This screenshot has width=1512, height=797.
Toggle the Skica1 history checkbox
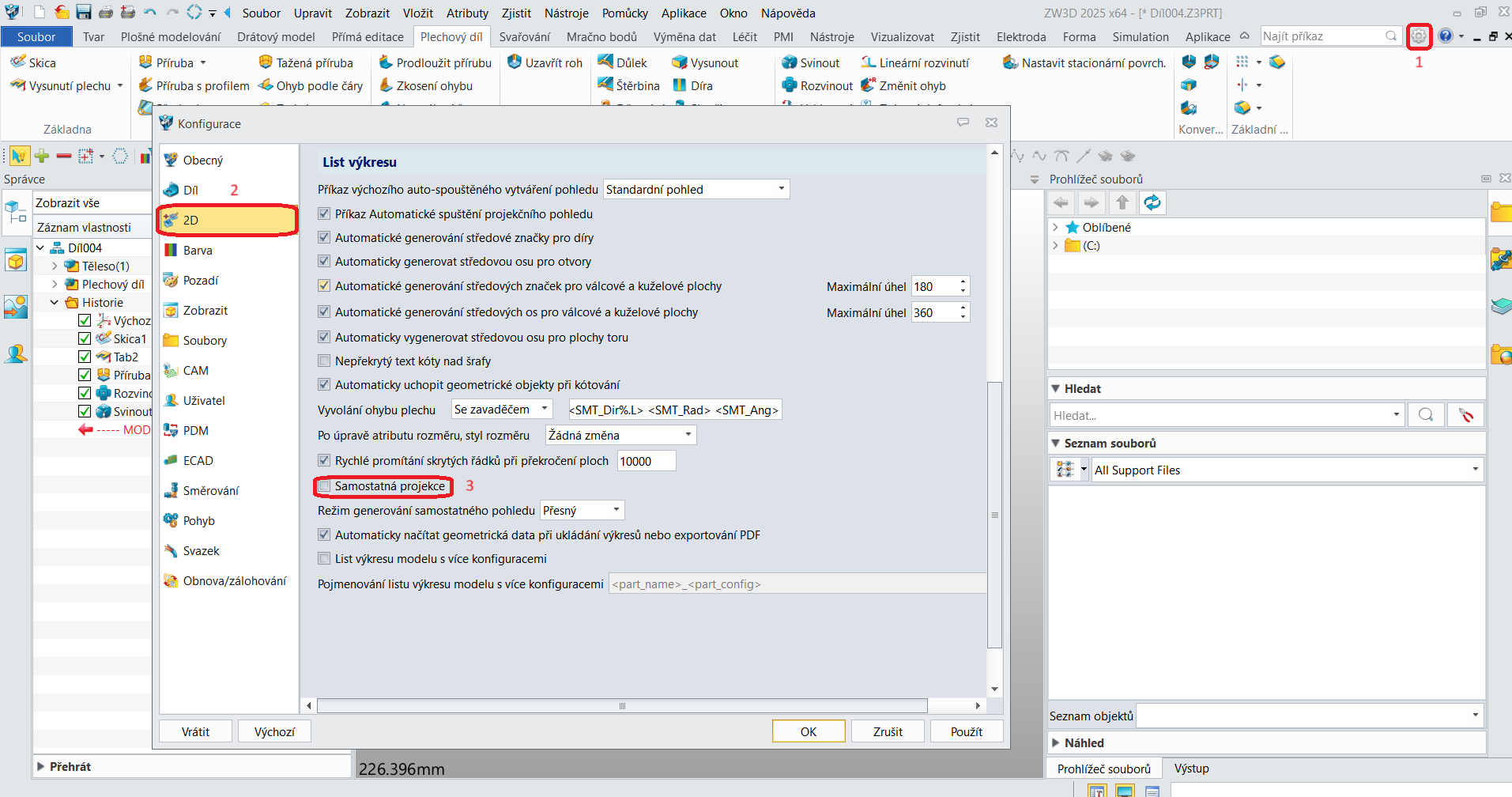85,338
